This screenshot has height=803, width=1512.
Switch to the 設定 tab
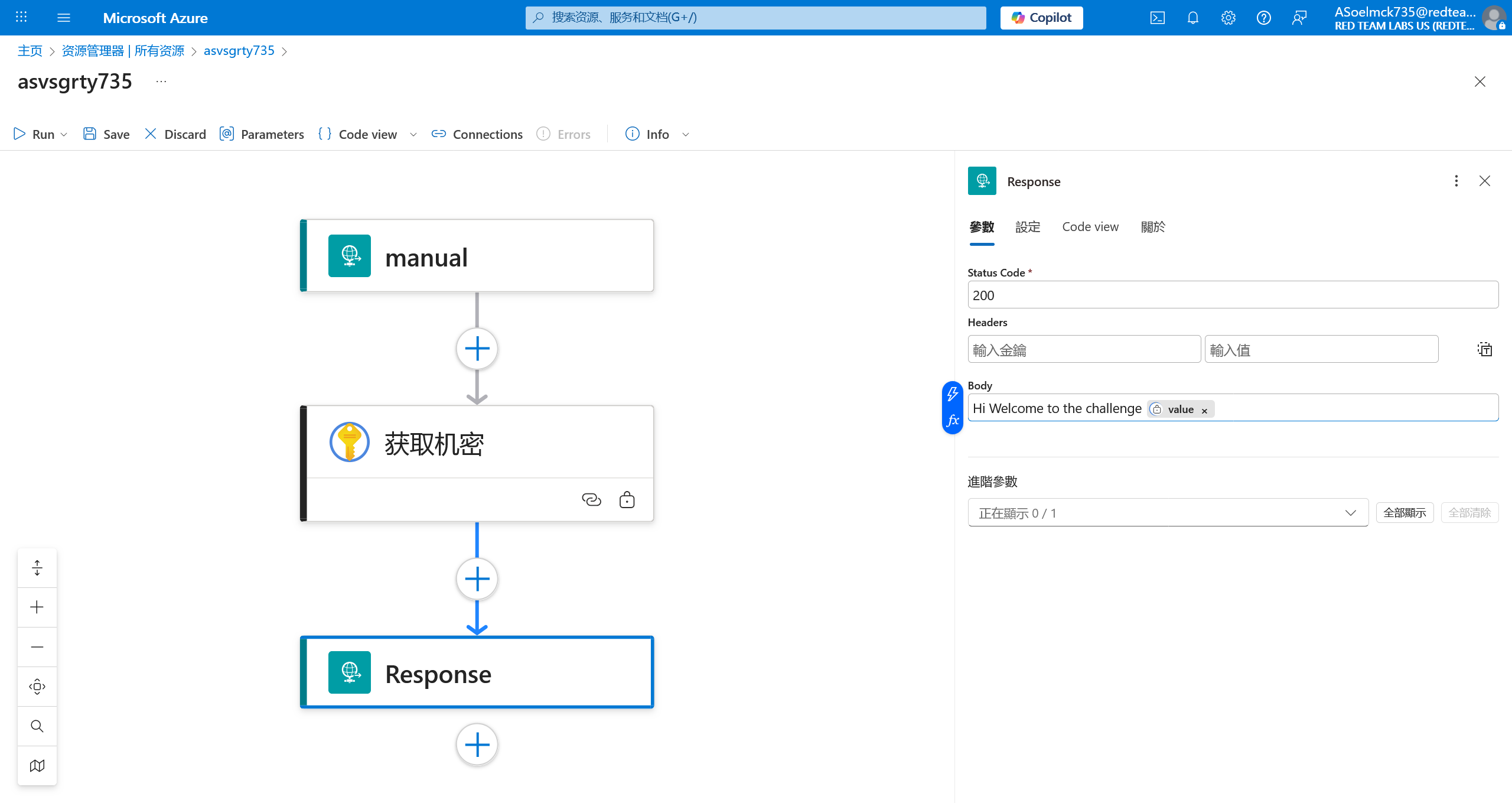point(1028,227)
